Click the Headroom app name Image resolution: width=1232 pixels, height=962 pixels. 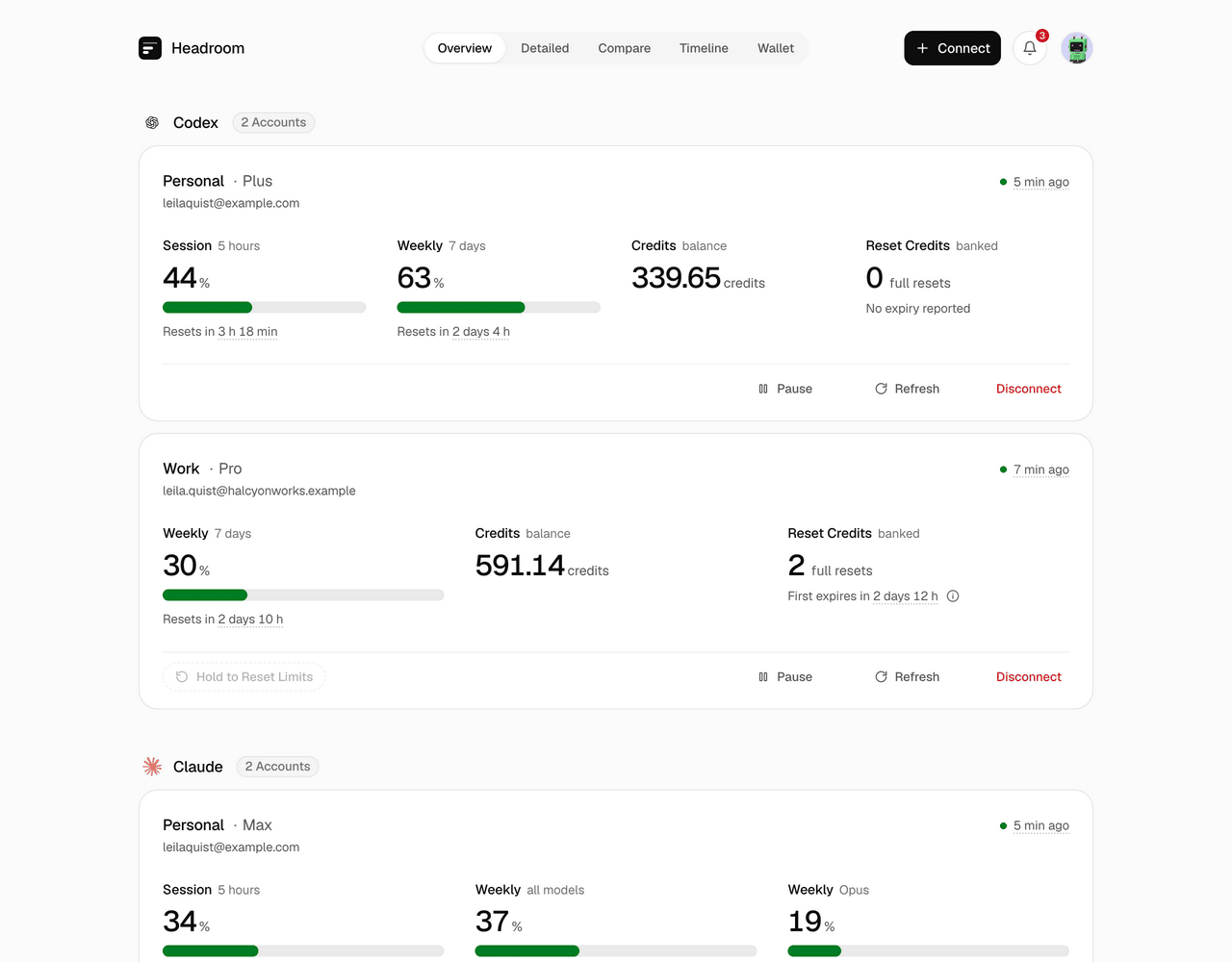[x=208, y=48]
